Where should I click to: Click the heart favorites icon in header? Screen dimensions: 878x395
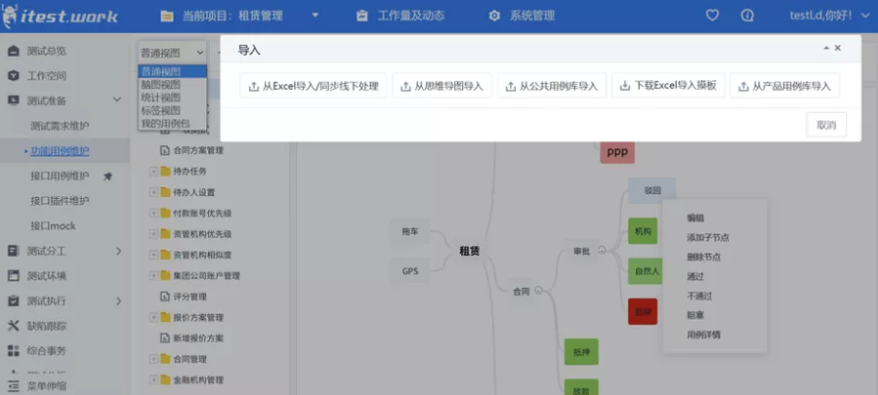pyautogui.click(x=712, y=16)
